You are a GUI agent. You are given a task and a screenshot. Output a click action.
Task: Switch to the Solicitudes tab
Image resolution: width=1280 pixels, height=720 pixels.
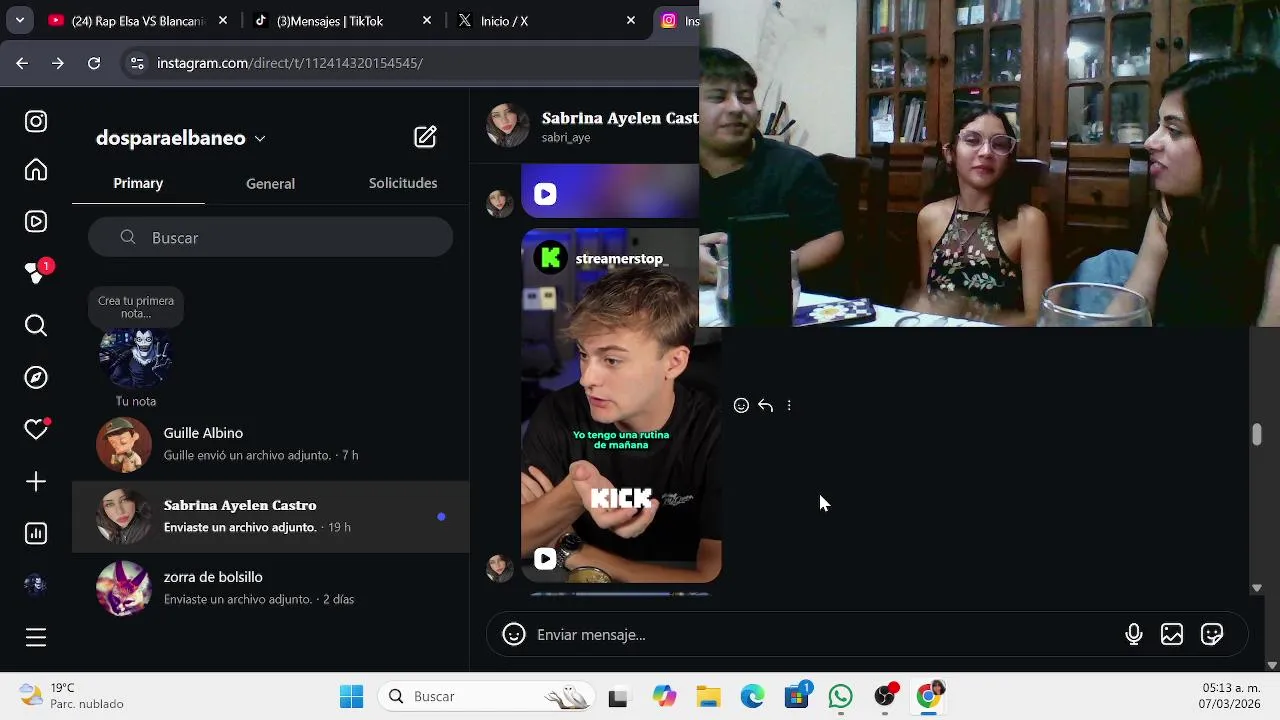(403, 183)
